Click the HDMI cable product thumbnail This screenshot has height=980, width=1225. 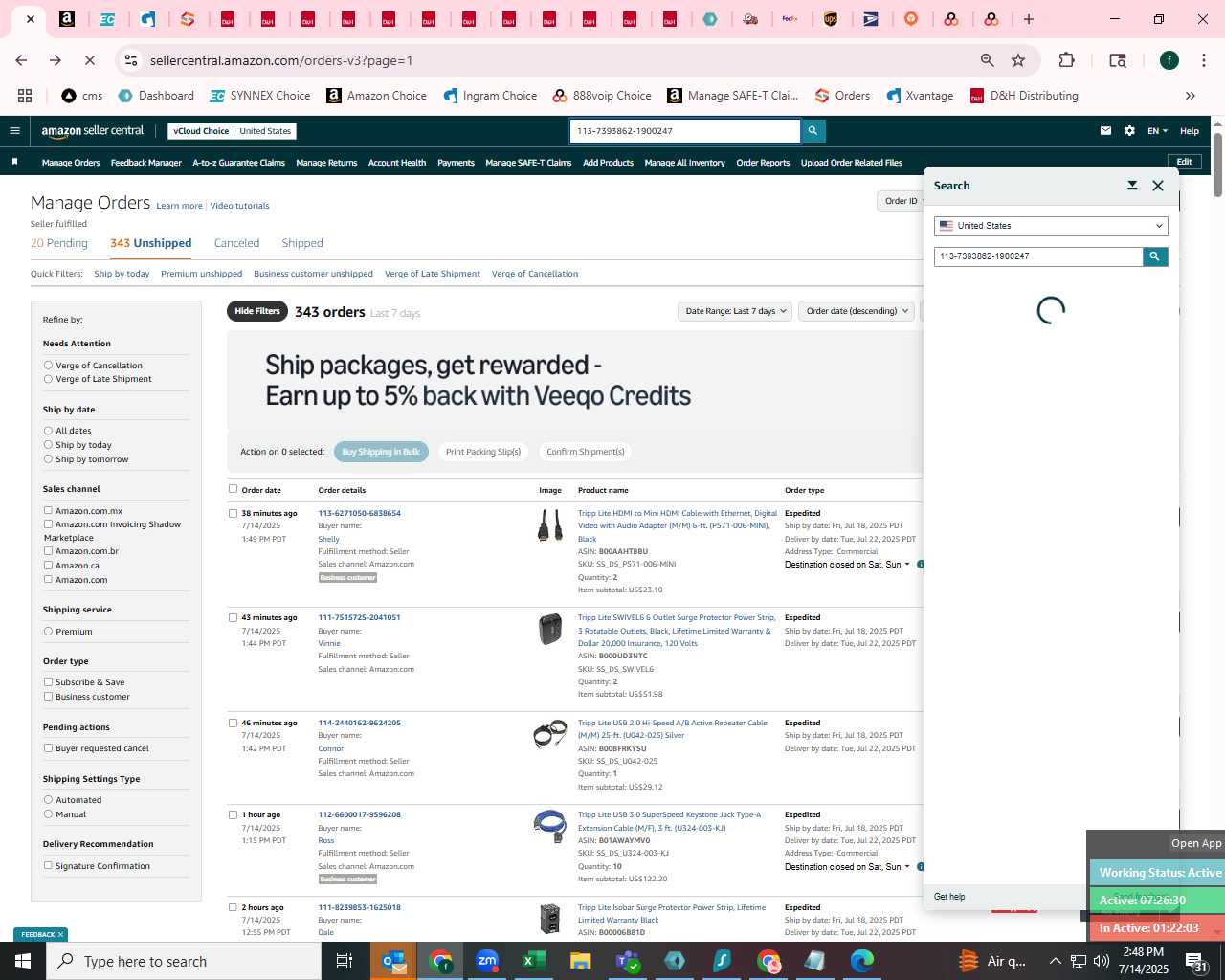point(550,525)
